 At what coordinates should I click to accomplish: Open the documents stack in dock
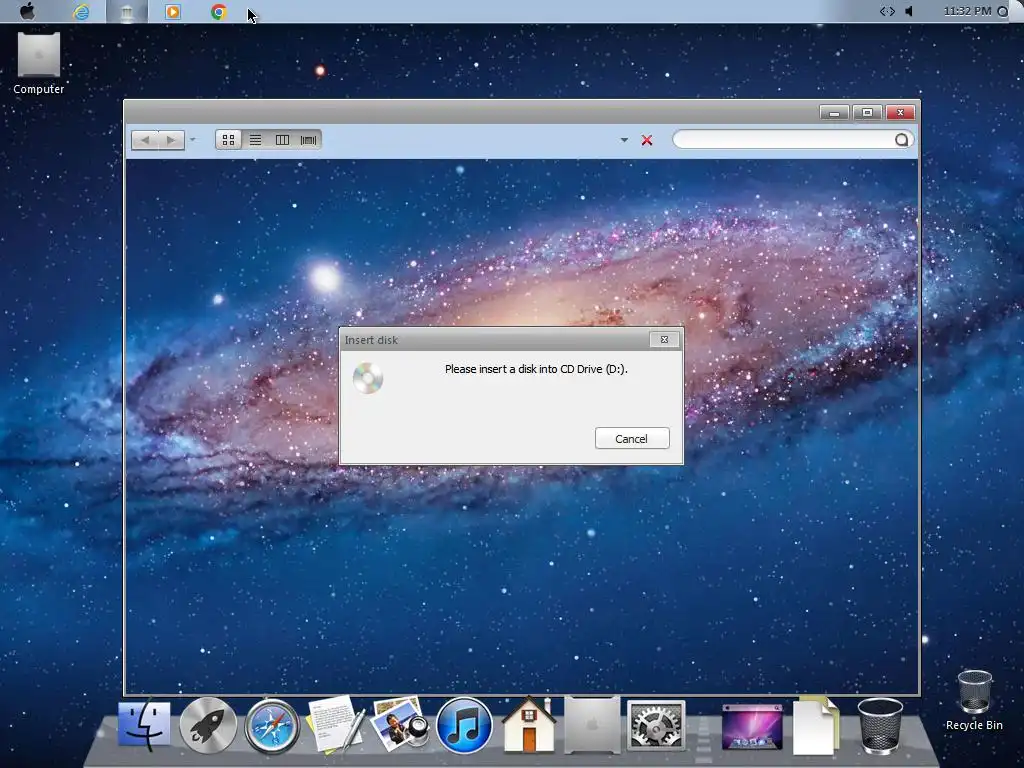click(816, 726)
